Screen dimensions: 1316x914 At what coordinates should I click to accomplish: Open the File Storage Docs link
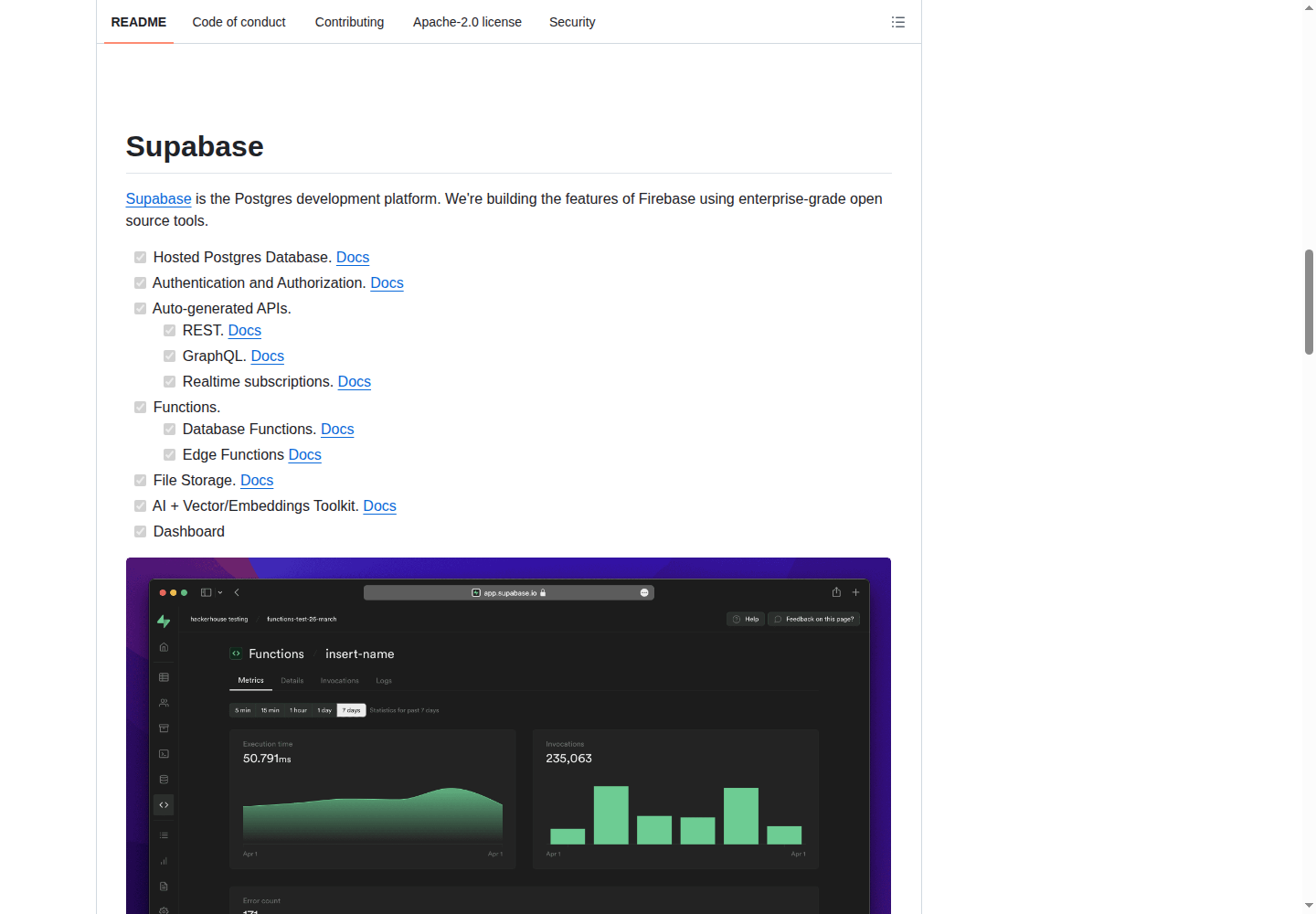(x=257, y=481)
